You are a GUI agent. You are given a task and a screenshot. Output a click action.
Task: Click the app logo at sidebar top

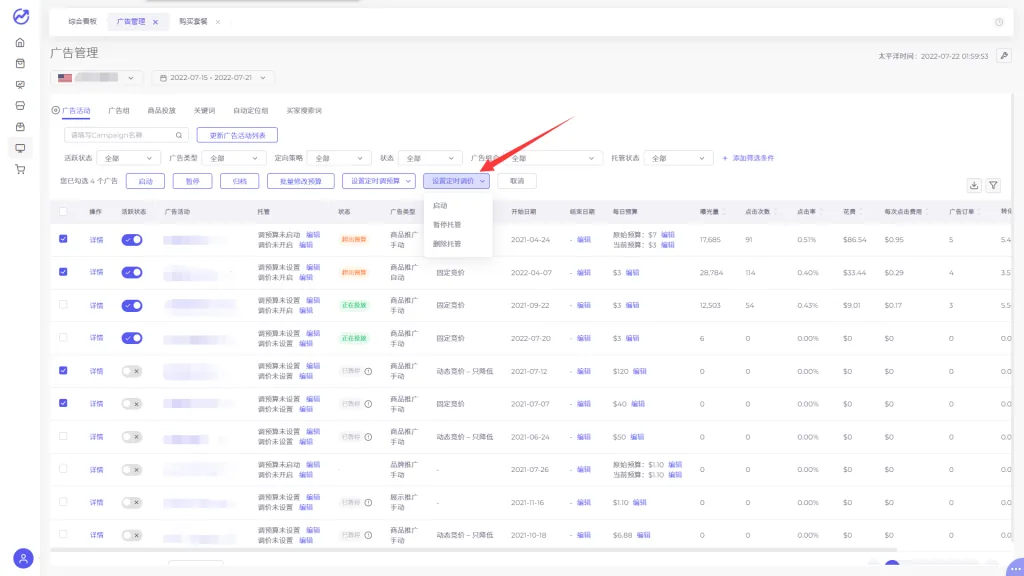[21, 16]
